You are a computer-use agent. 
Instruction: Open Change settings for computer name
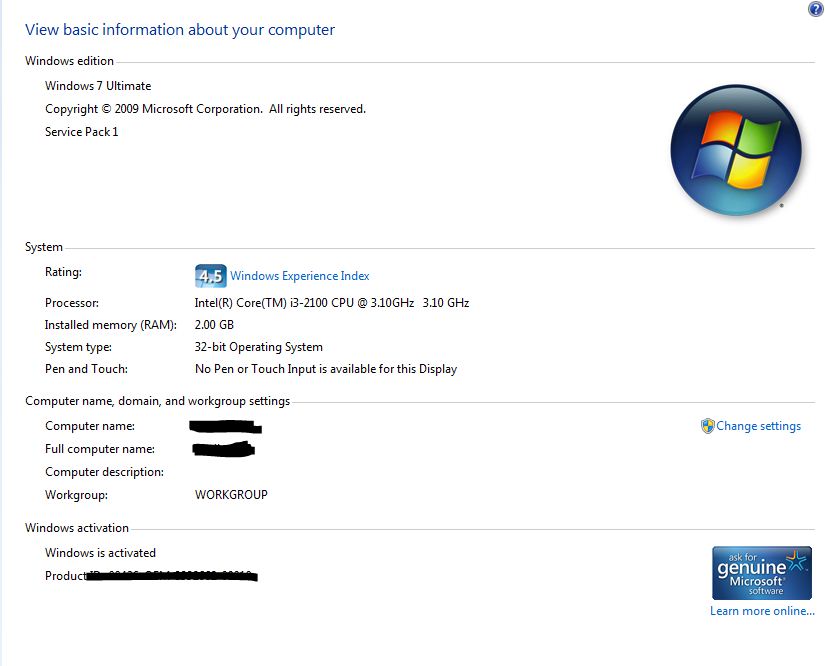[x=758, y=426]
